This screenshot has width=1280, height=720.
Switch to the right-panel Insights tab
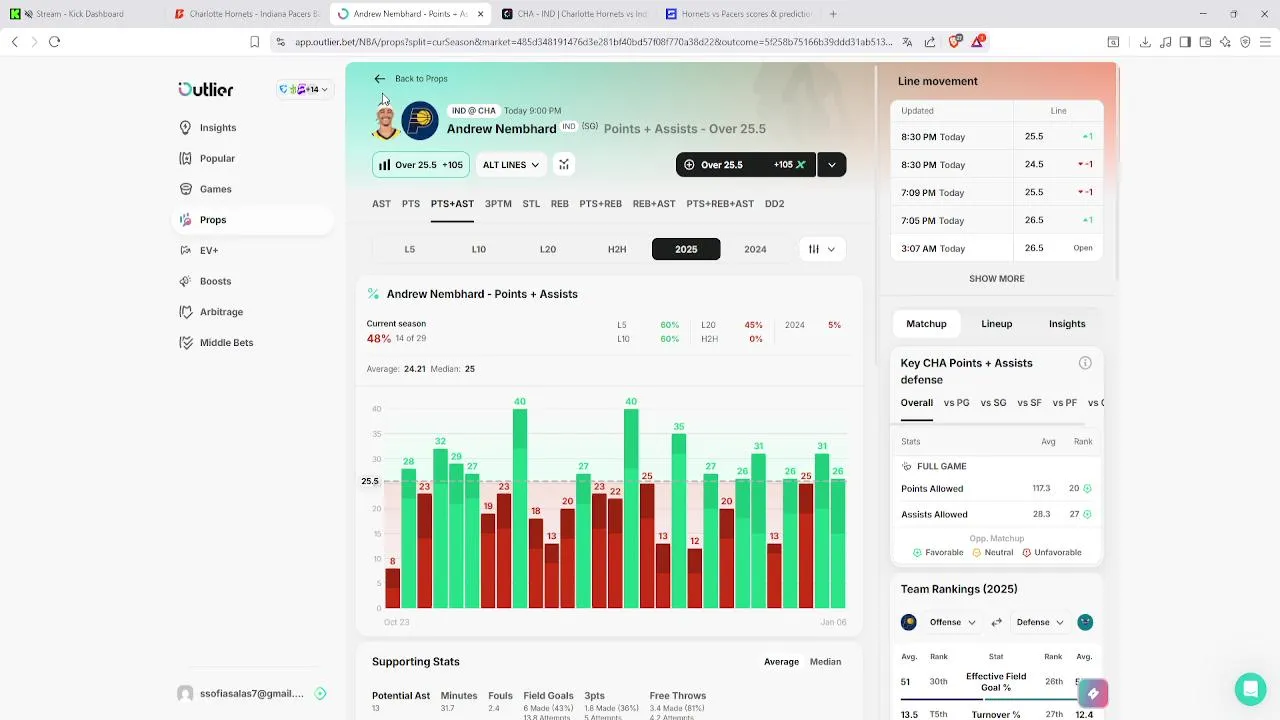[1067, 324]
